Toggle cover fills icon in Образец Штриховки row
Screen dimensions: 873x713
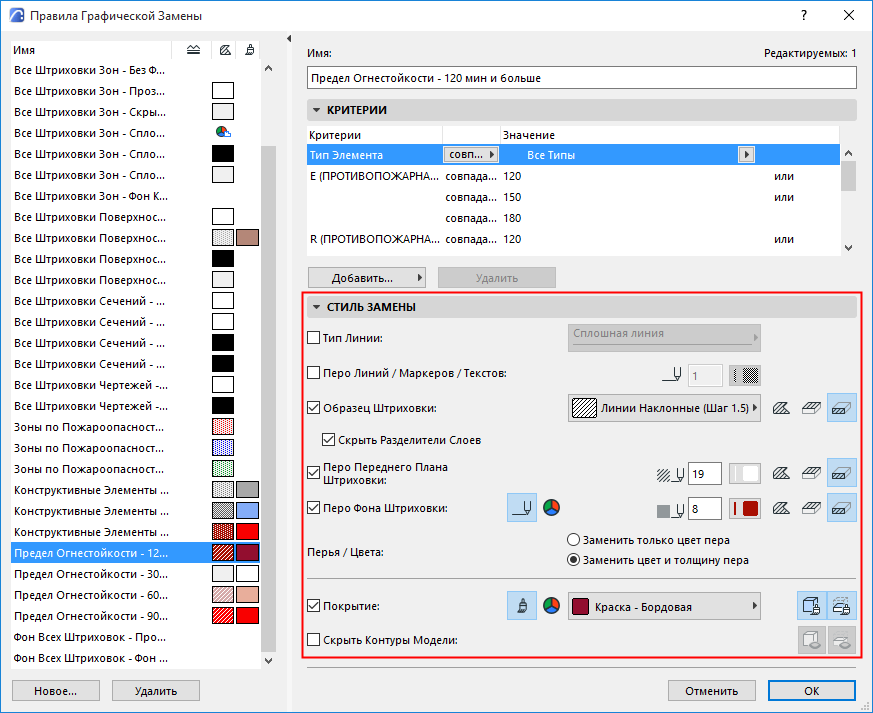click(x=811, y=409)
